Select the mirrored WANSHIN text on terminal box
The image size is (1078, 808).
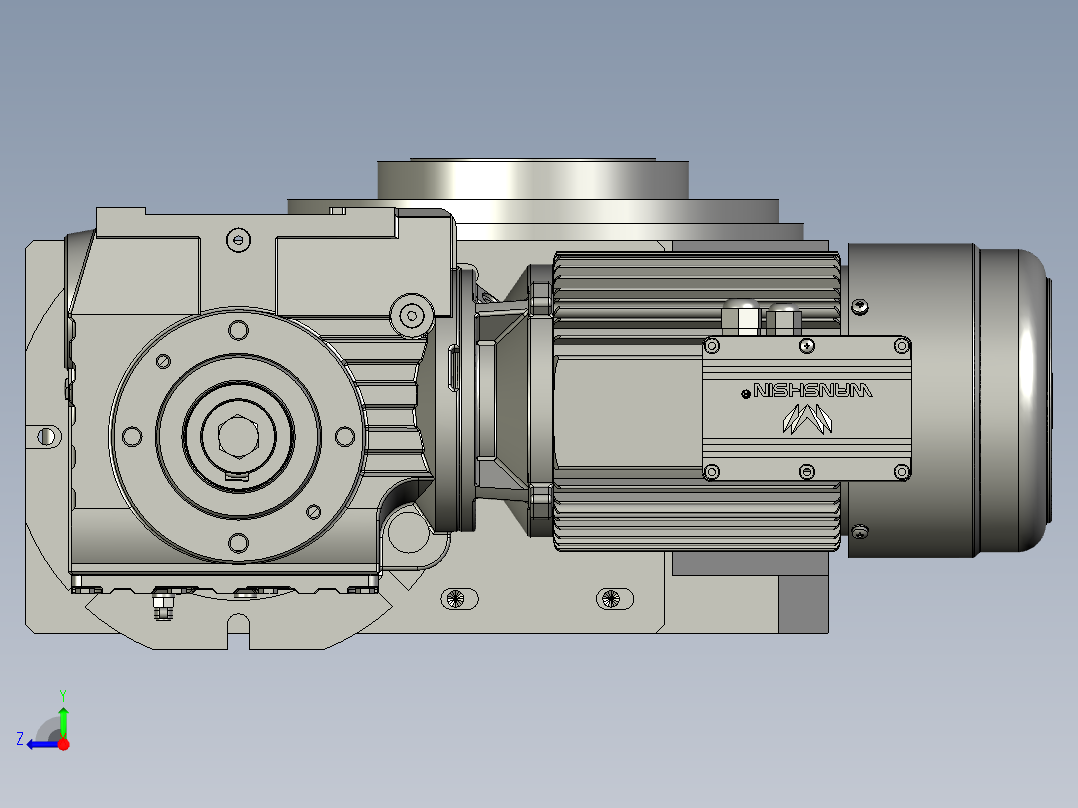coord(813,391)
